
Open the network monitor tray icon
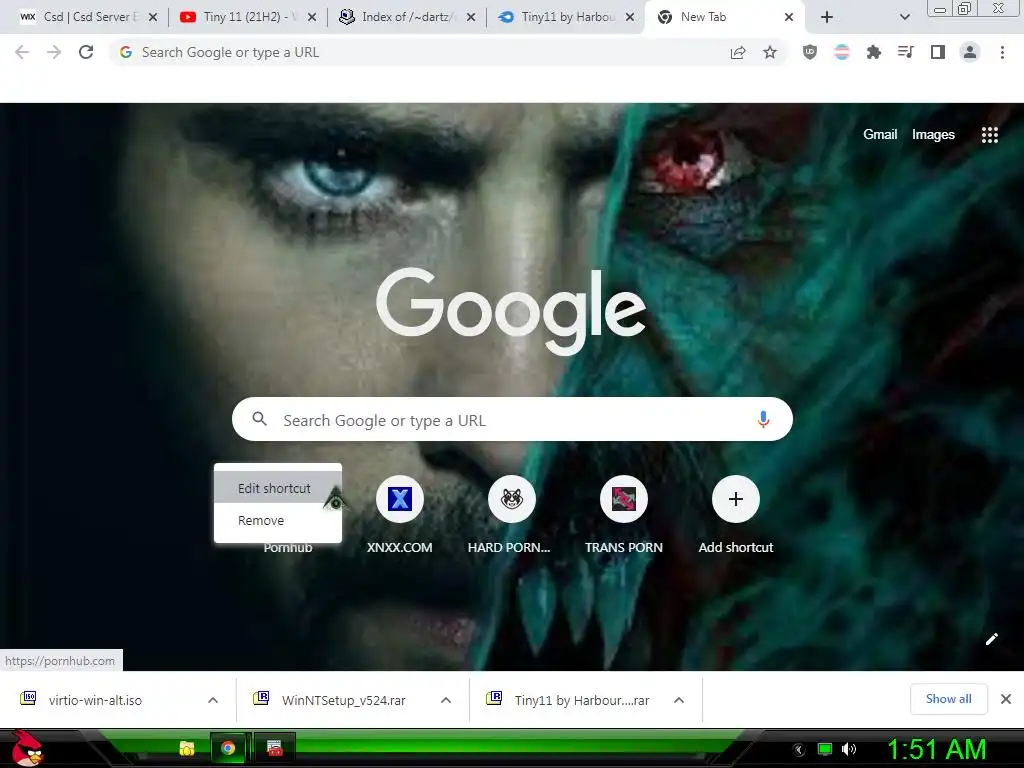click(825, 749)
